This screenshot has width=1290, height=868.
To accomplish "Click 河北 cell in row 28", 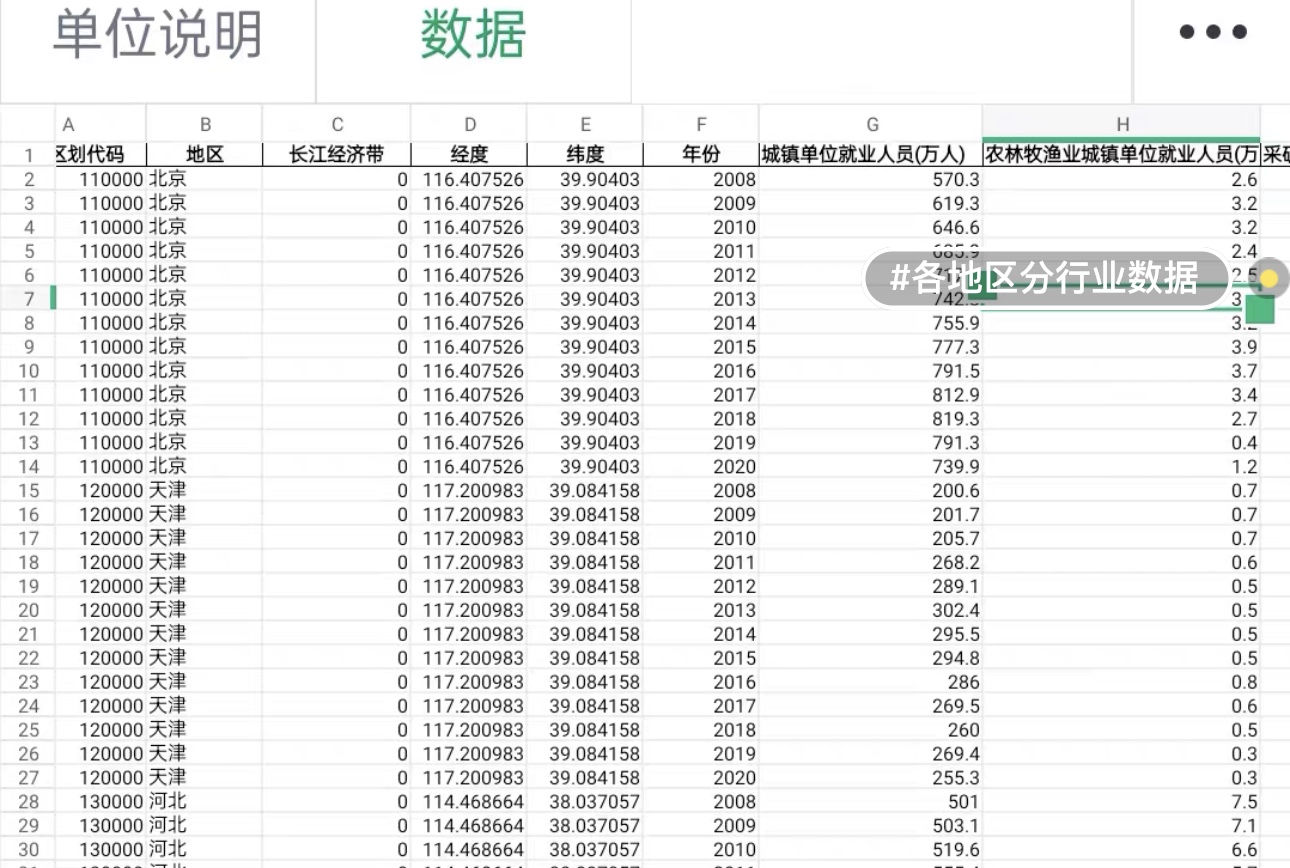I will [205, 802].
